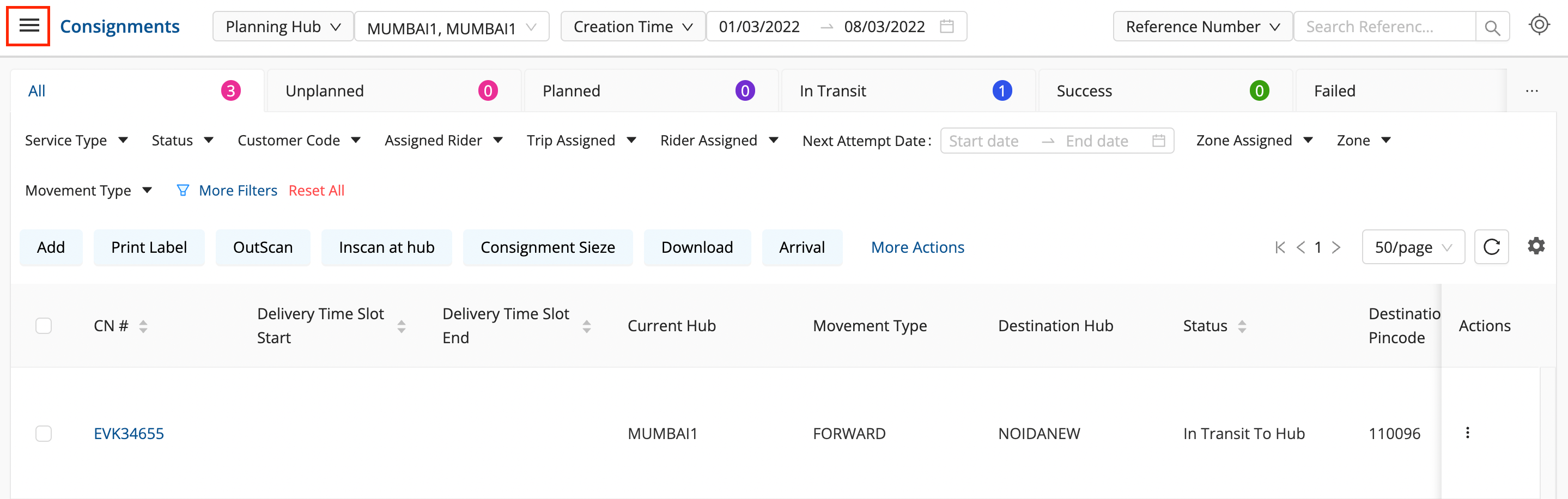The image size is (1568, 499).
Task: Refresh the consignments table
Action: click(x=1491, y=247)
